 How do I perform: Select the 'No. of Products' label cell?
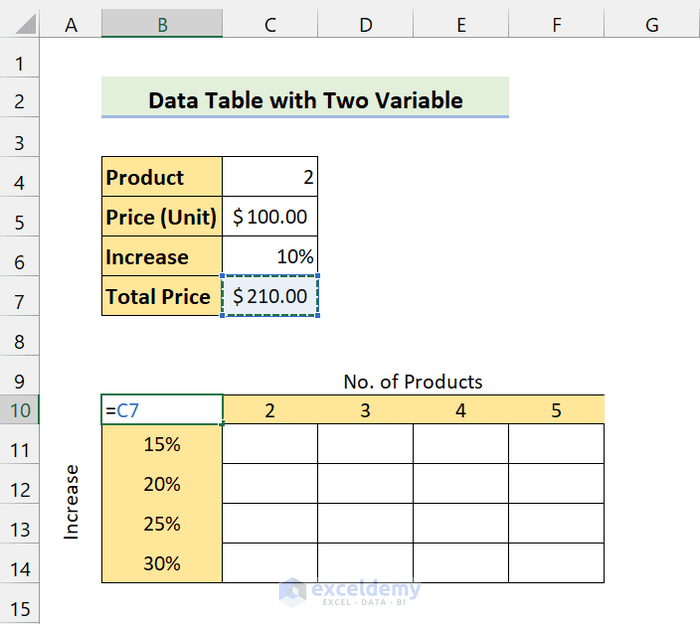(x=413, y=382)
